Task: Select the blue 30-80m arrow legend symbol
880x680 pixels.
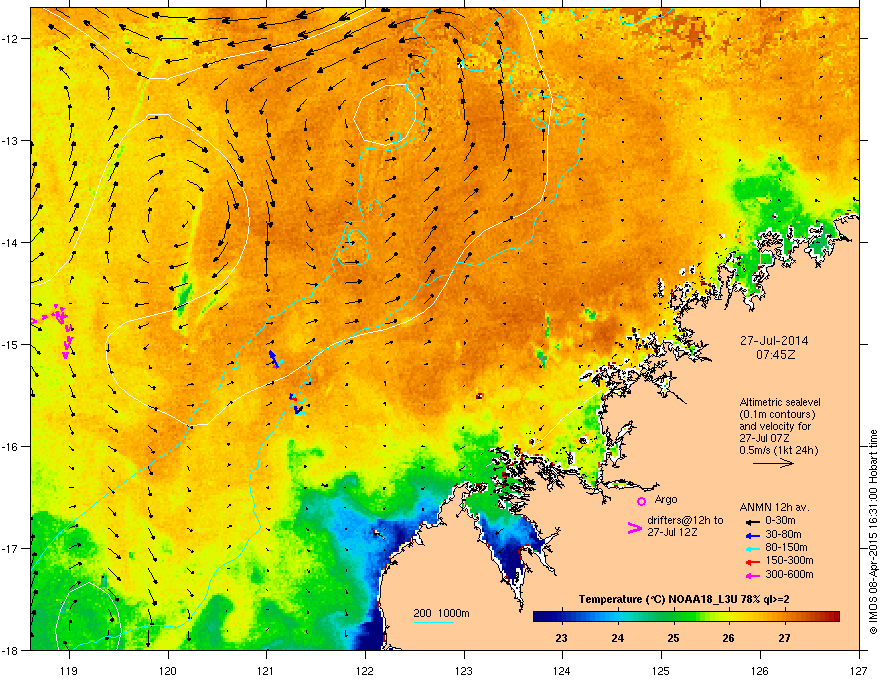Action: (752, 535)
